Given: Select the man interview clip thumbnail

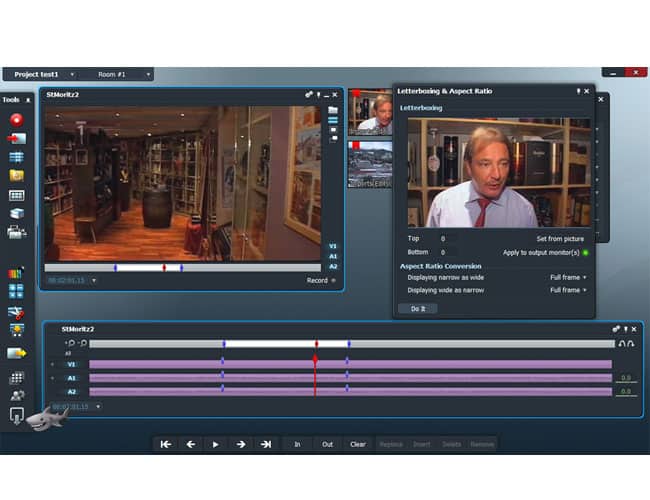Looking at the screenshot, I should 370,112.
